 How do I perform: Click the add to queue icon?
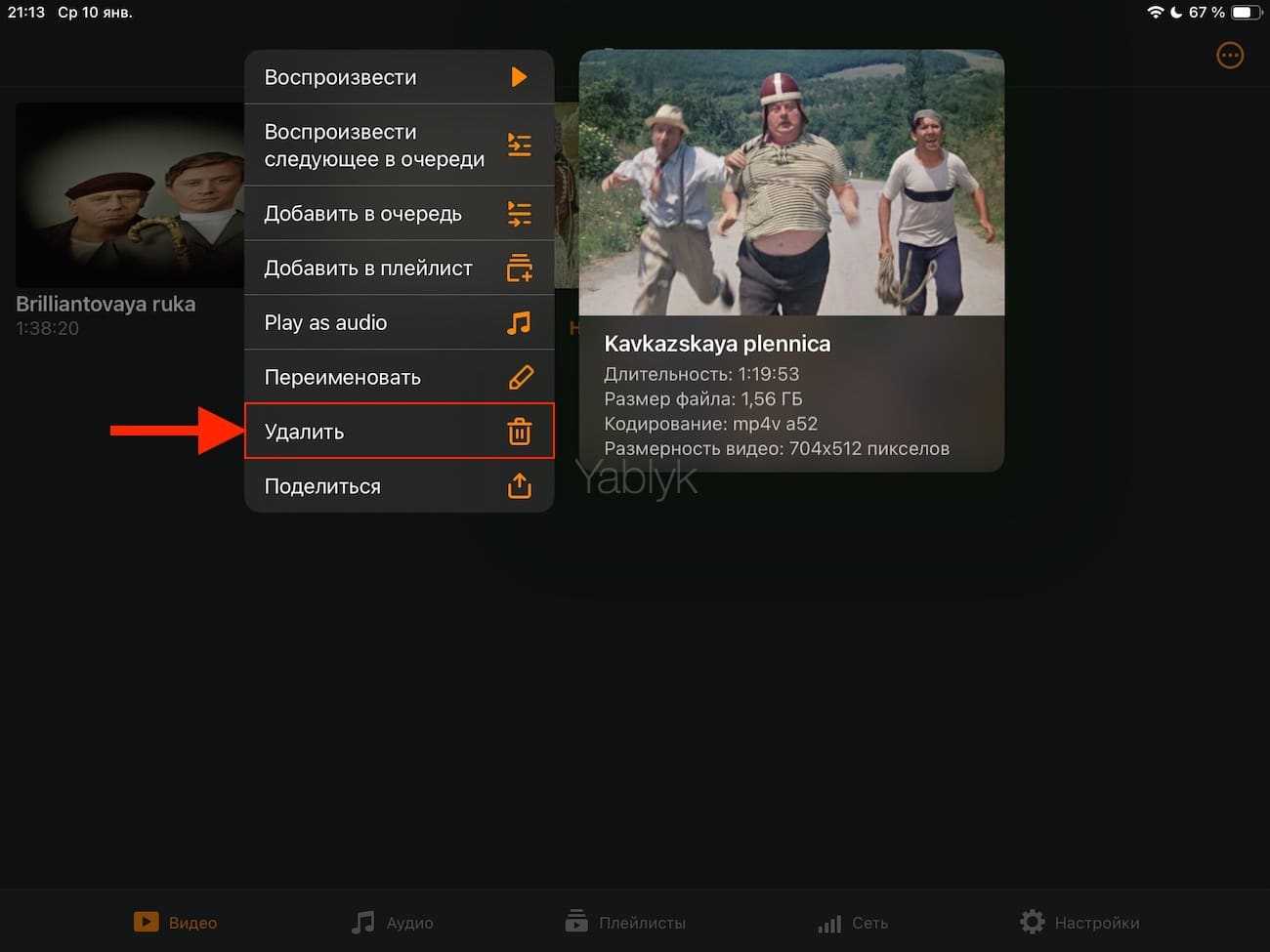coord(520,214)
